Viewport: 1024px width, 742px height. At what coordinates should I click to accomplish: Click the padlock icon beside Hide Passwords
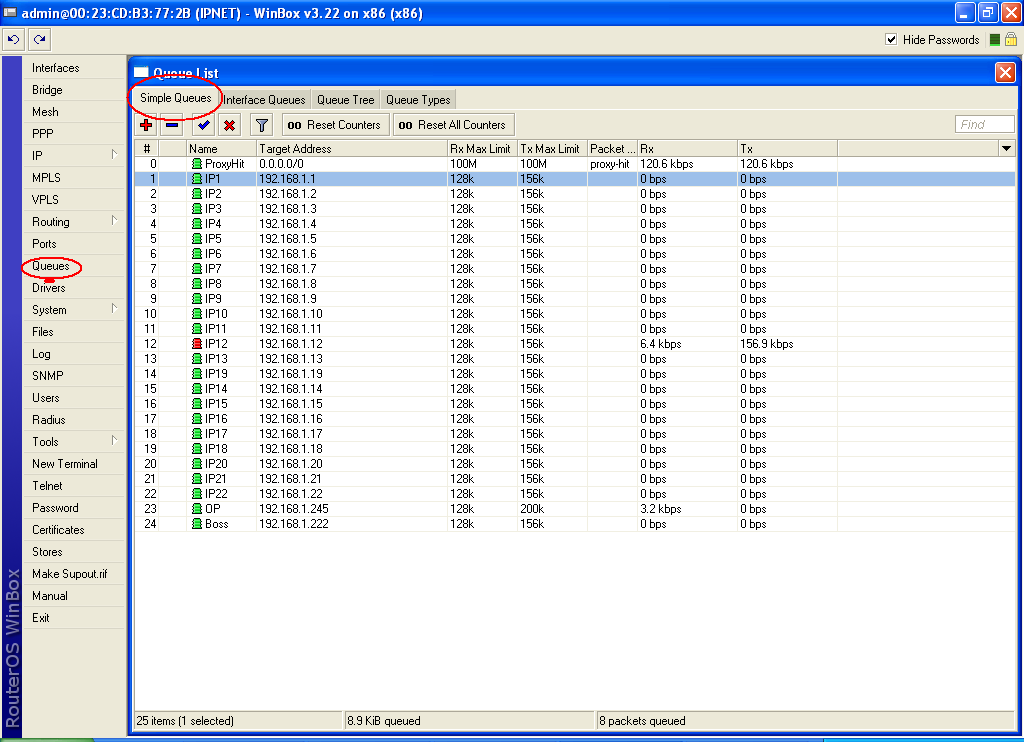tap(1011, 39)
